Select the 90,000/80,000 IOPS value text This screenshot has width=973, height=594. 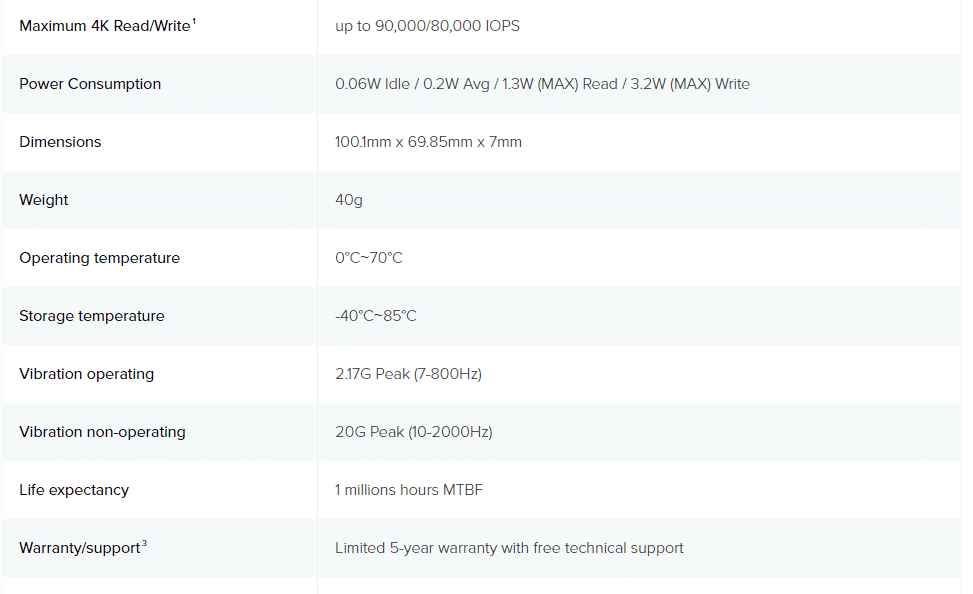(x=427, y=26)
